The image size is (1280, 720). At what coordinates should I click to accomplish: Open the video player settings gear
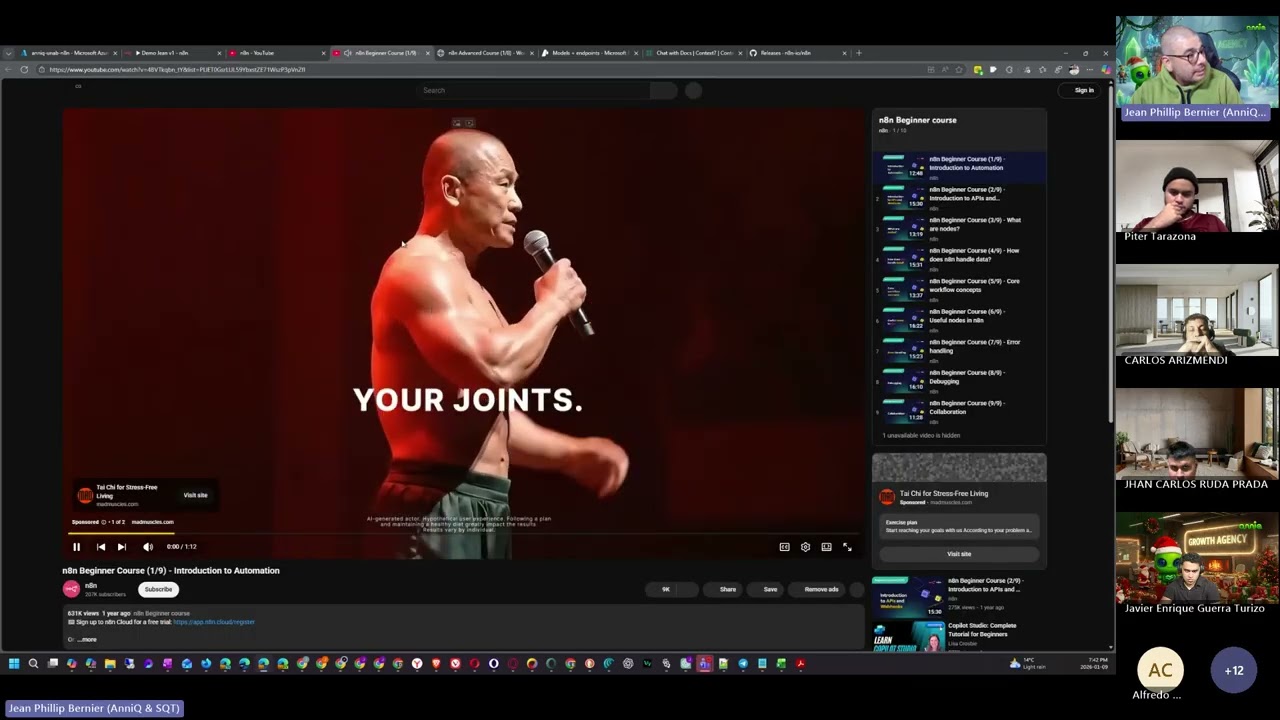[805, 547]
